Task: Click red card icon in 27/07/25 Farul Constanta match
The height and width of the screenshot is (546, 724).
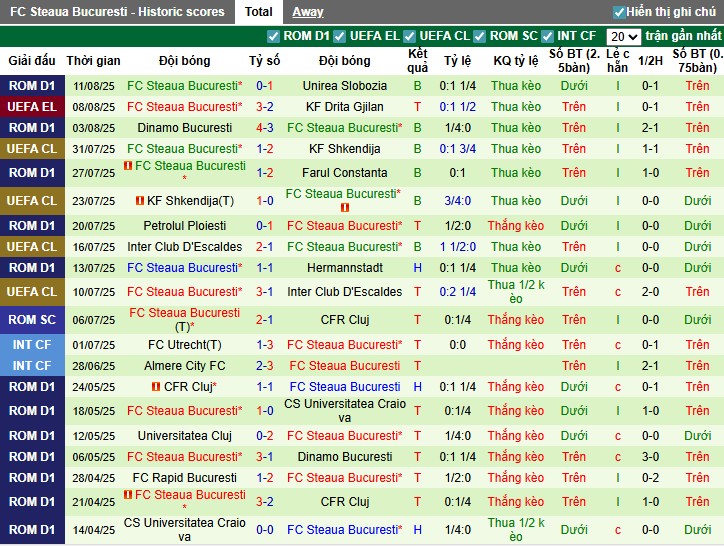Action: [x=128, y=166]
